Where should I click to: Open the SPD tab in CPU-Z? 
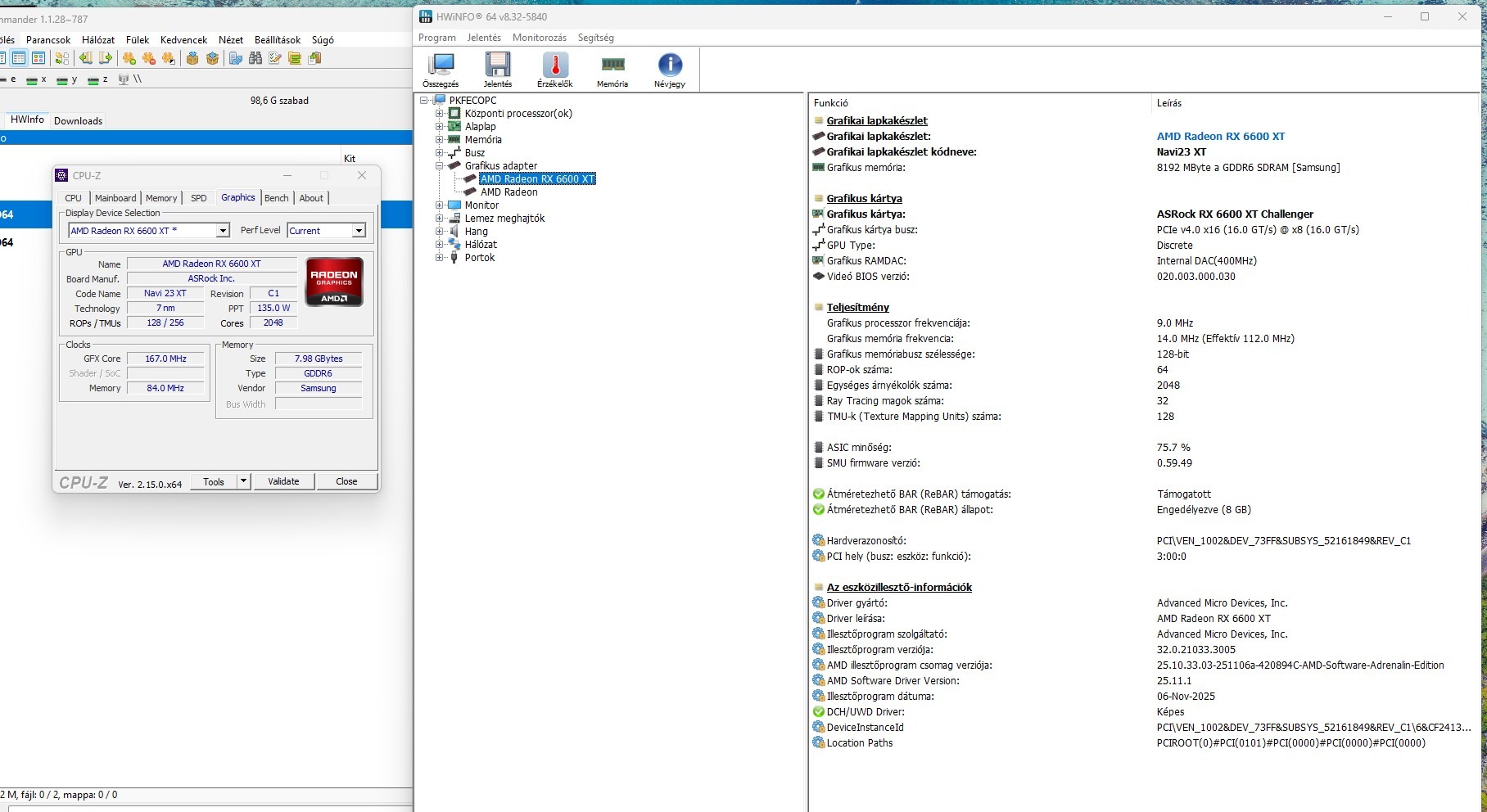point(199,198)
